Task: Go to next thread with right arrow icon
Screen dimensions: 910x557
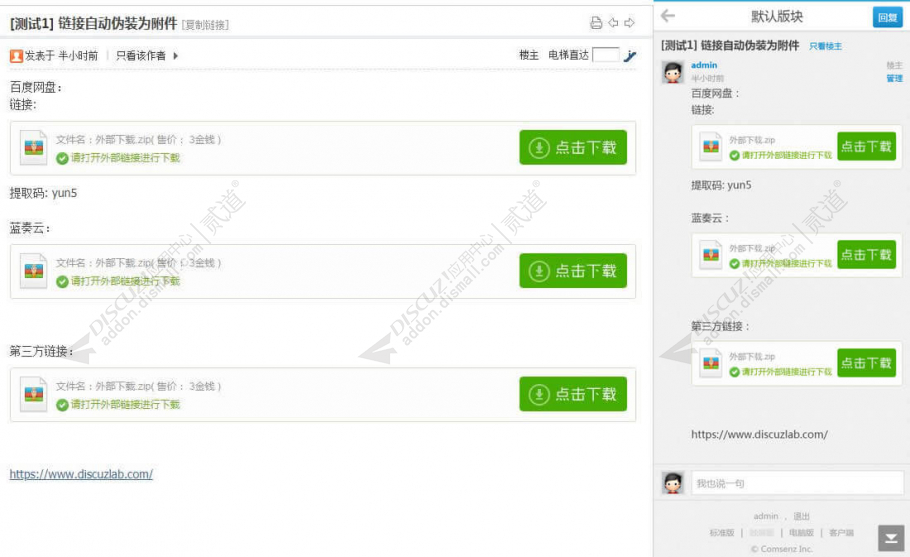Action: point(629,23)
